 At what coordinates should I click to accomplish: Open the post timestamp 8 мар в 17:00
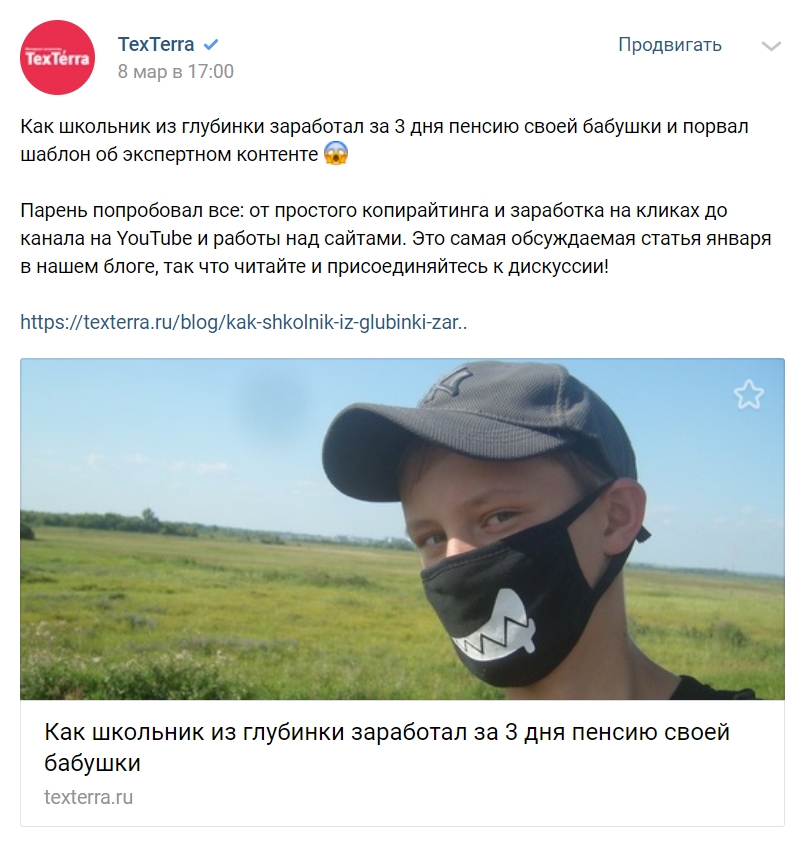(x=175, y=72)
